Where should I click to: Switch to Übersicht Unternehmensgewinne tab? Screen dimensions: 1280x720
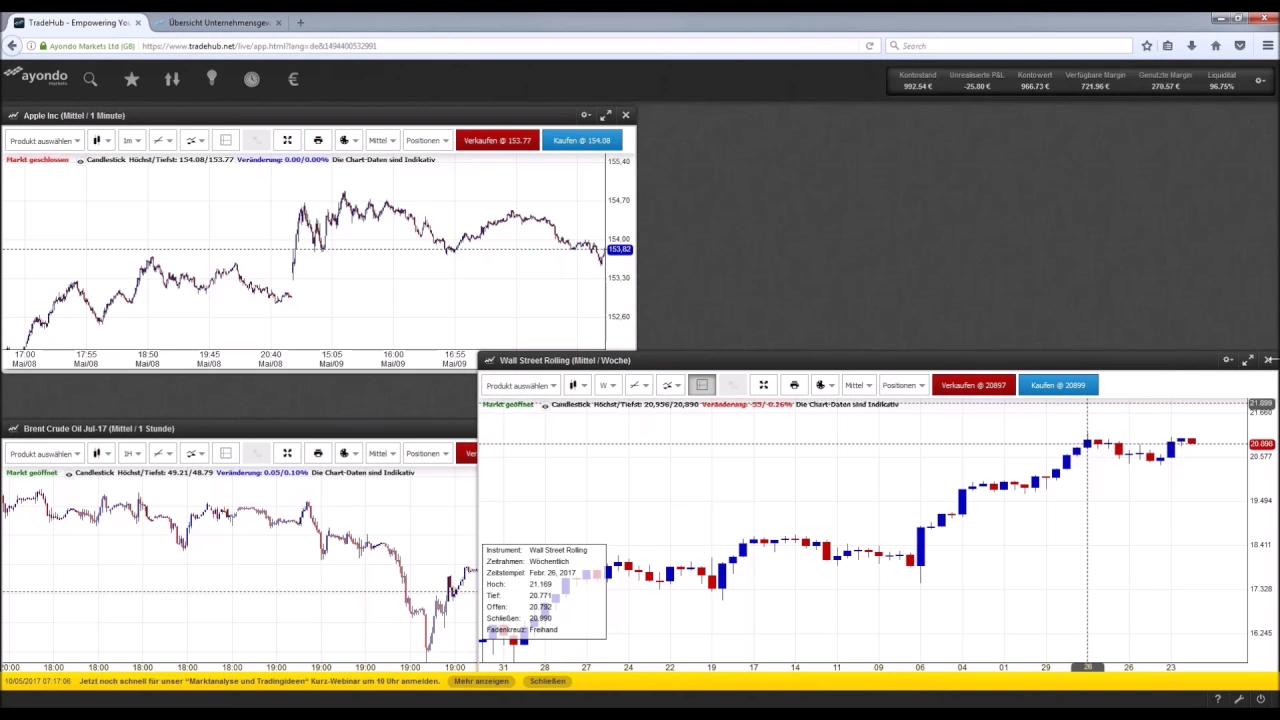218,22
